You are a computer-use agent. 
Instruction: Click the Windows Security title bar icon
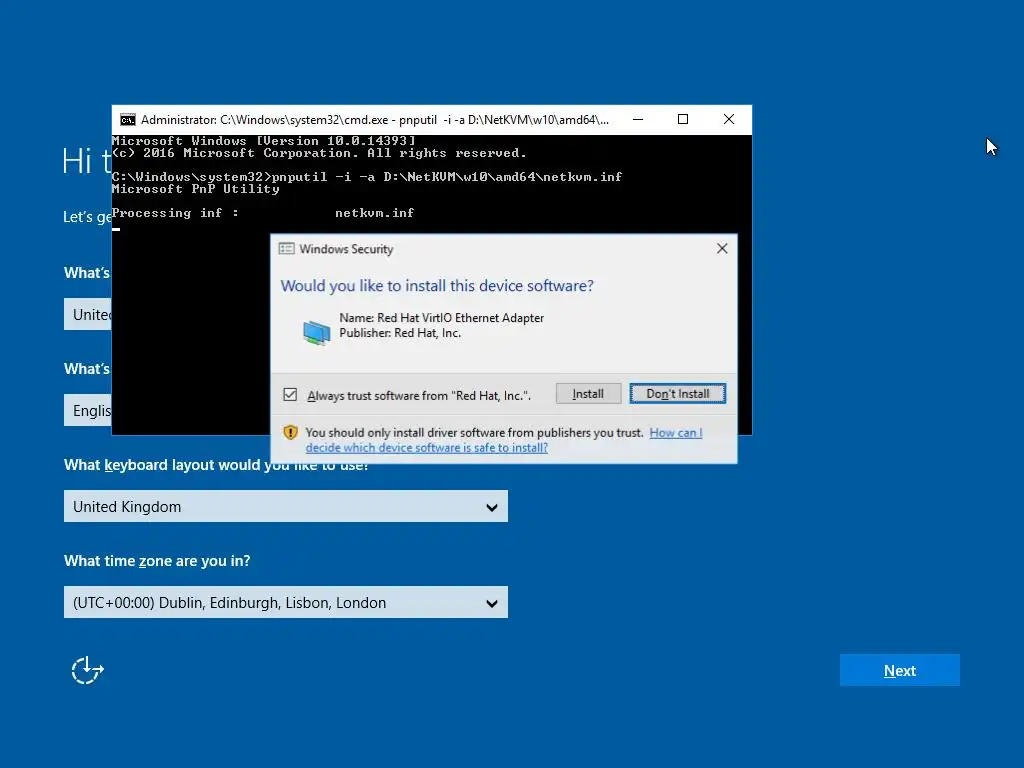[286, 249]
